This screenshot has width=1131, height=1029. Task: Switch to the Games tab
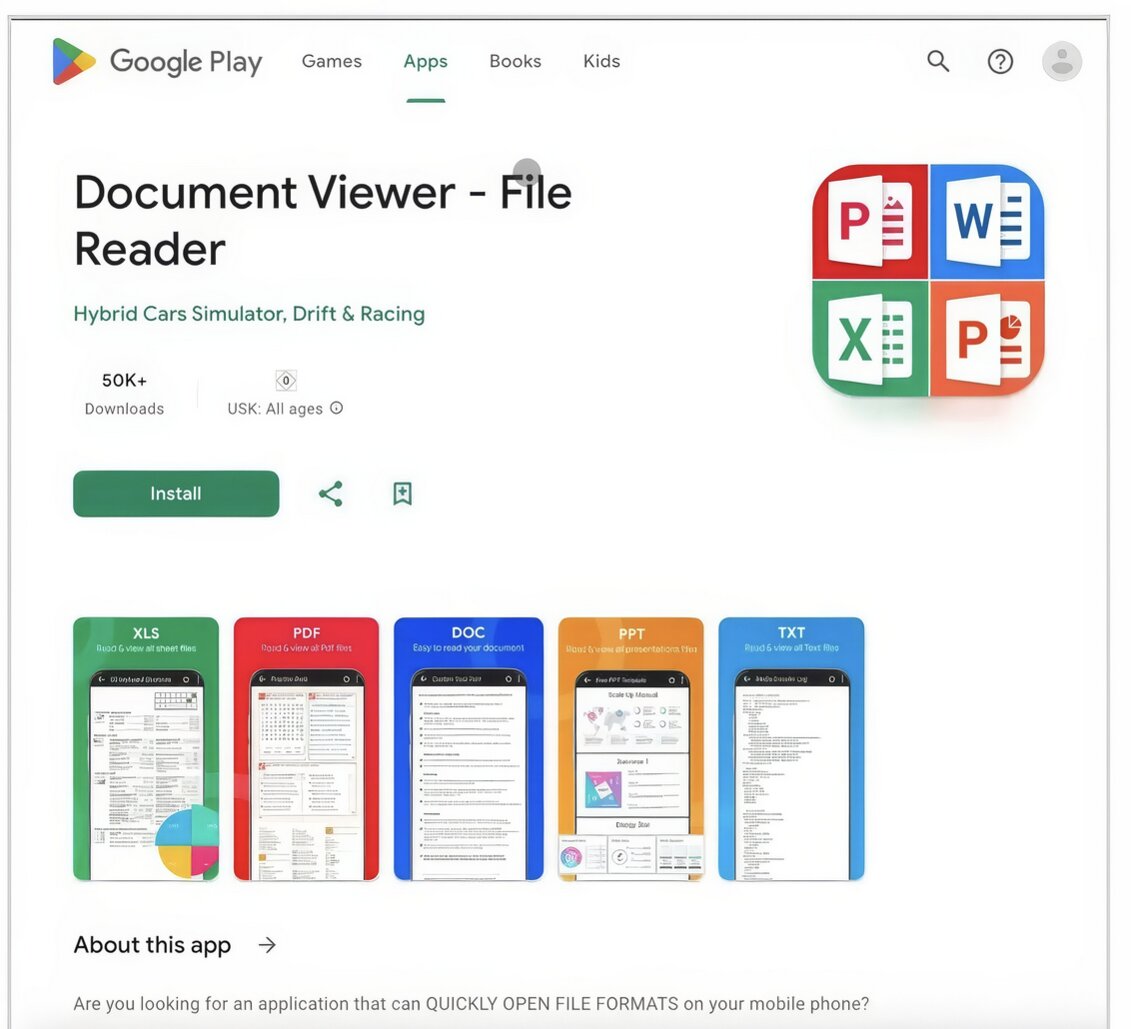click(331, 62)
